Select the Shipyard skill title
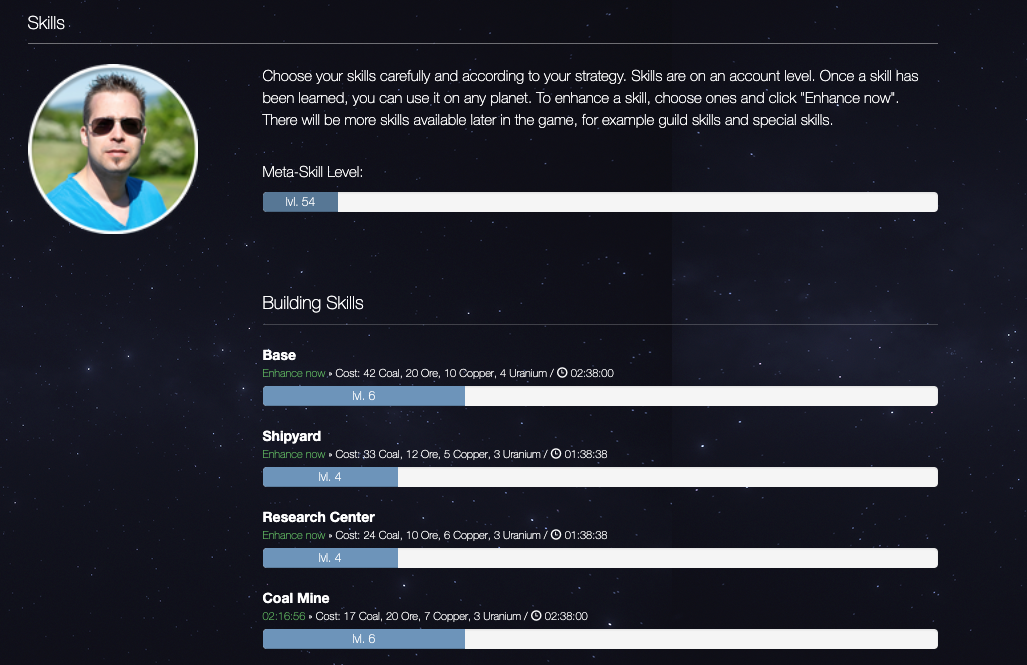 (x=290, y=436)
